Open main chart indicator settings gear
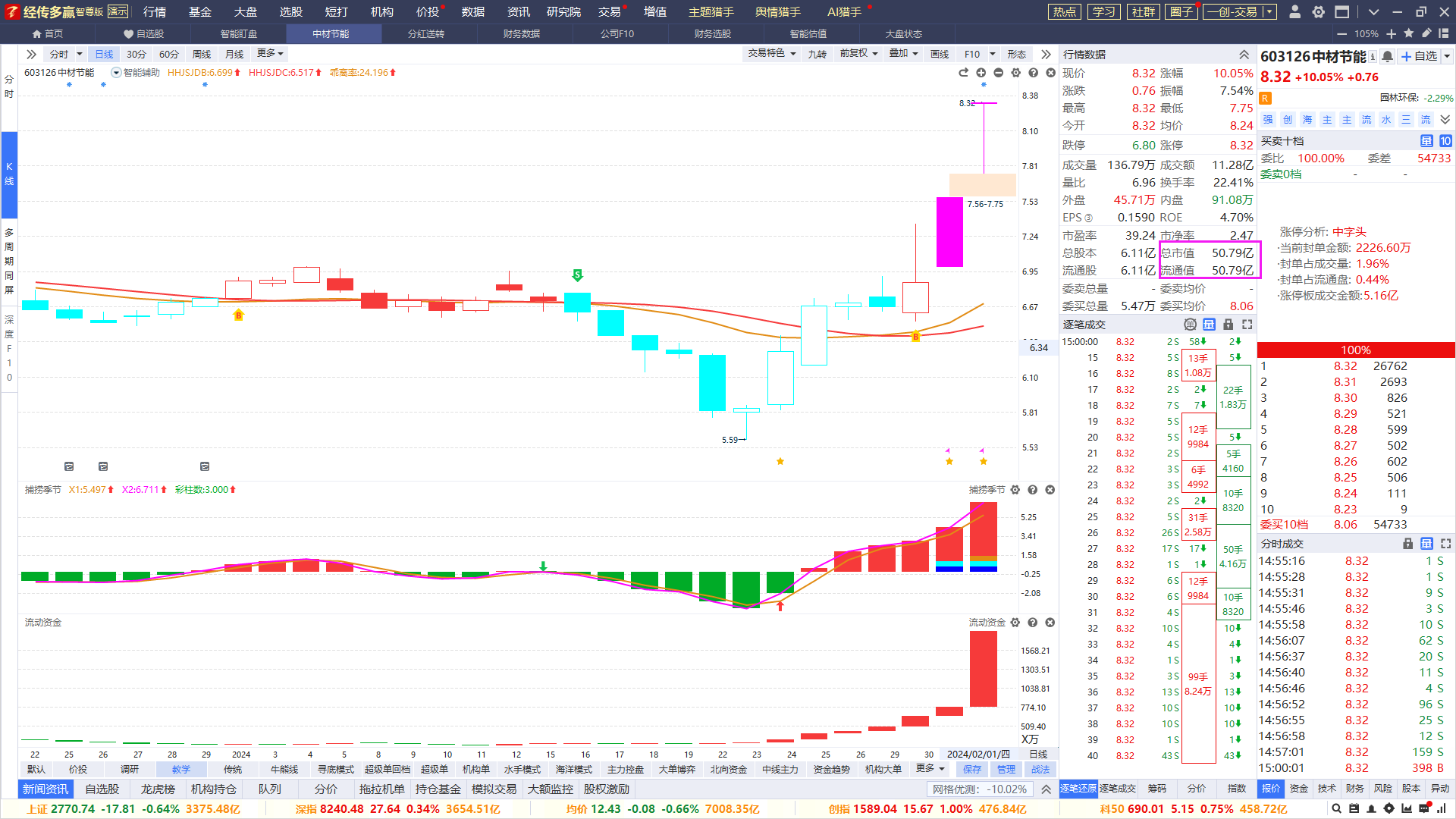This screenshot has height=819, width=1456. (x=1016, y=73)
